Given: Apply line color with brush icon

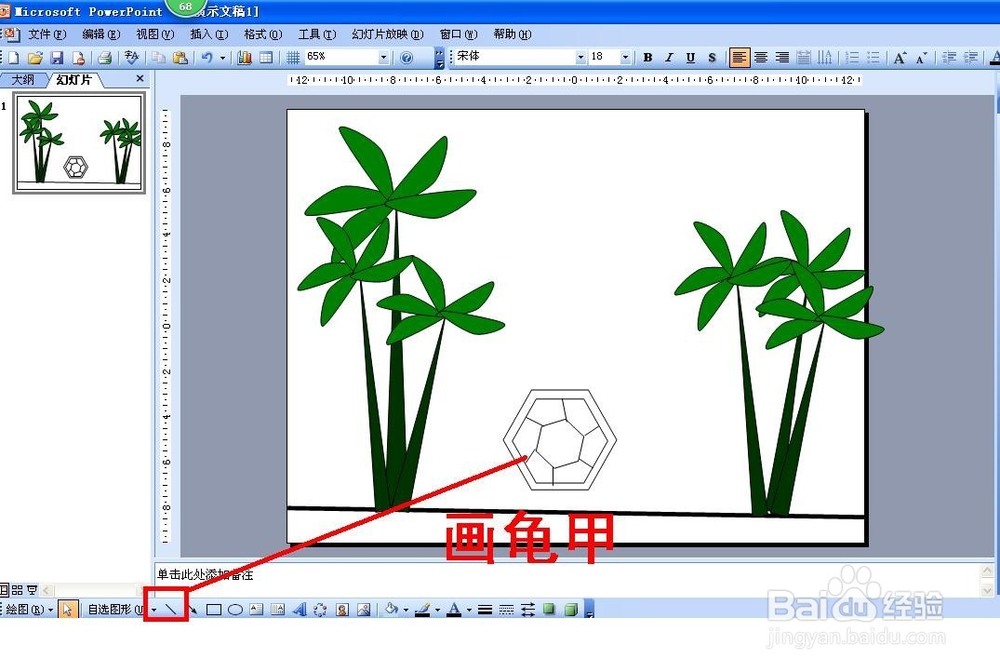Looking at the screenshot, I should click(x=422, y=610).
